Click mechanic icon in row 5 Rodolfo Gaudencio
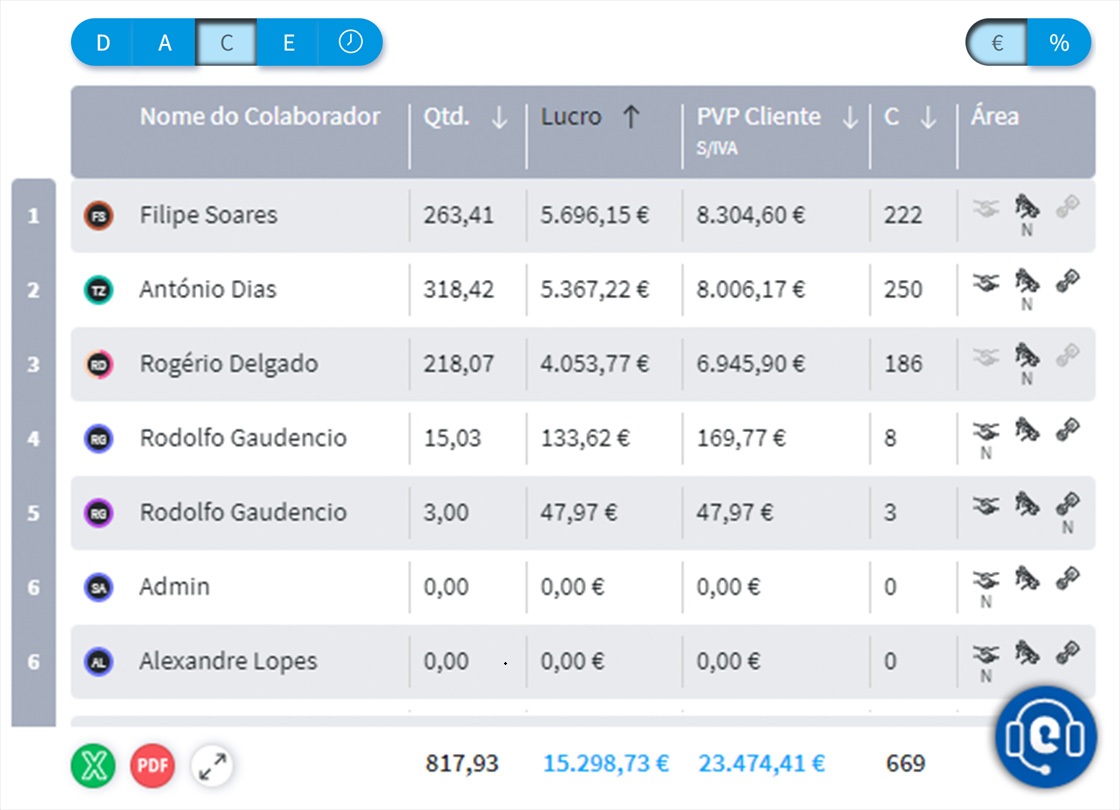This screenshot has width=1120, height=810. pyautogui.click(x=1026, y=504)
